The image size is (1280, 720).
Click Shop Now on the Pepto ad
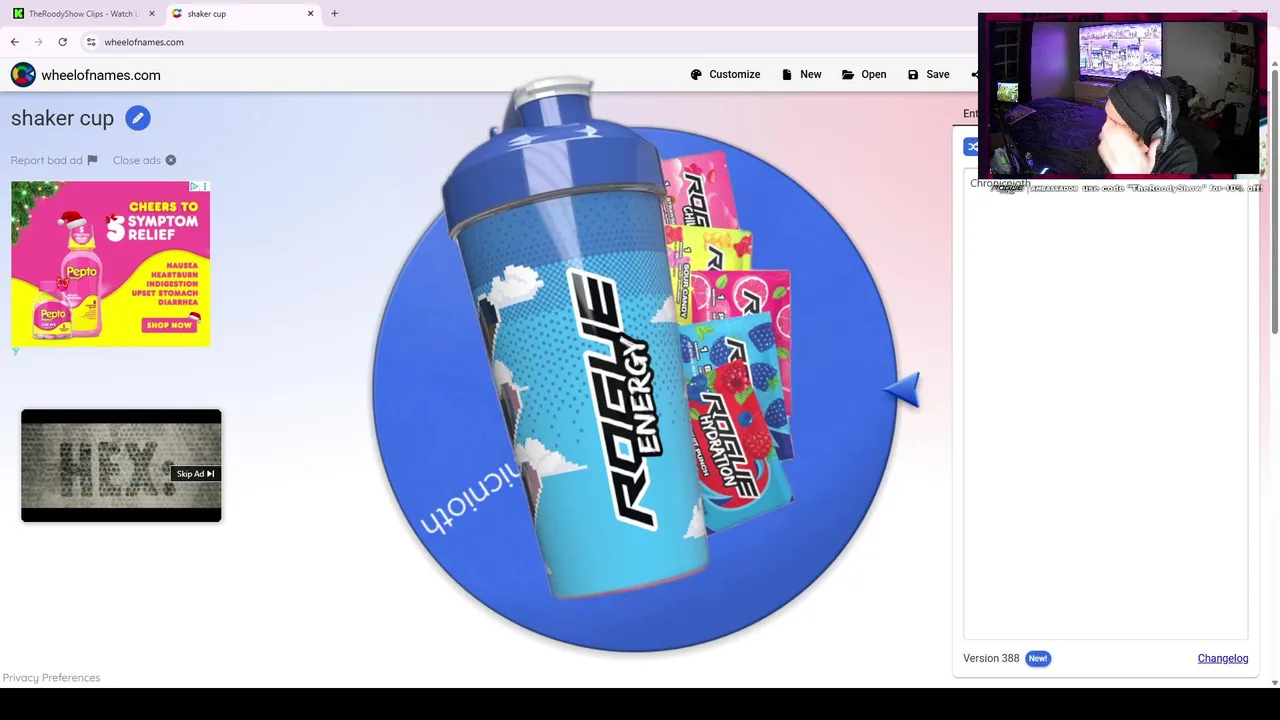[169, 325]
